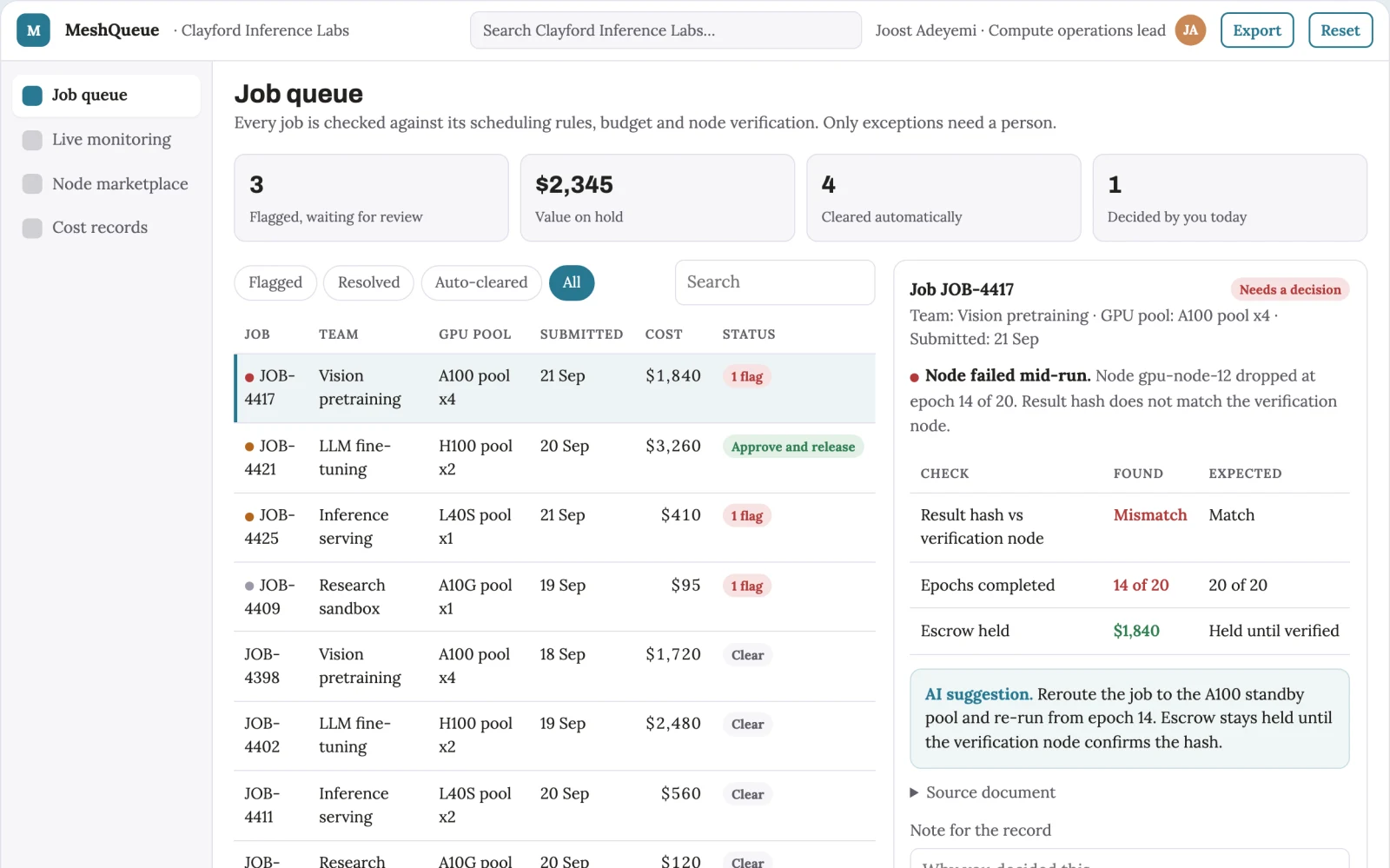This screenshot has width=1390, height=868.
Task: Sort by the COST column header
Action: pyautogui.click(x=664, y=335)
